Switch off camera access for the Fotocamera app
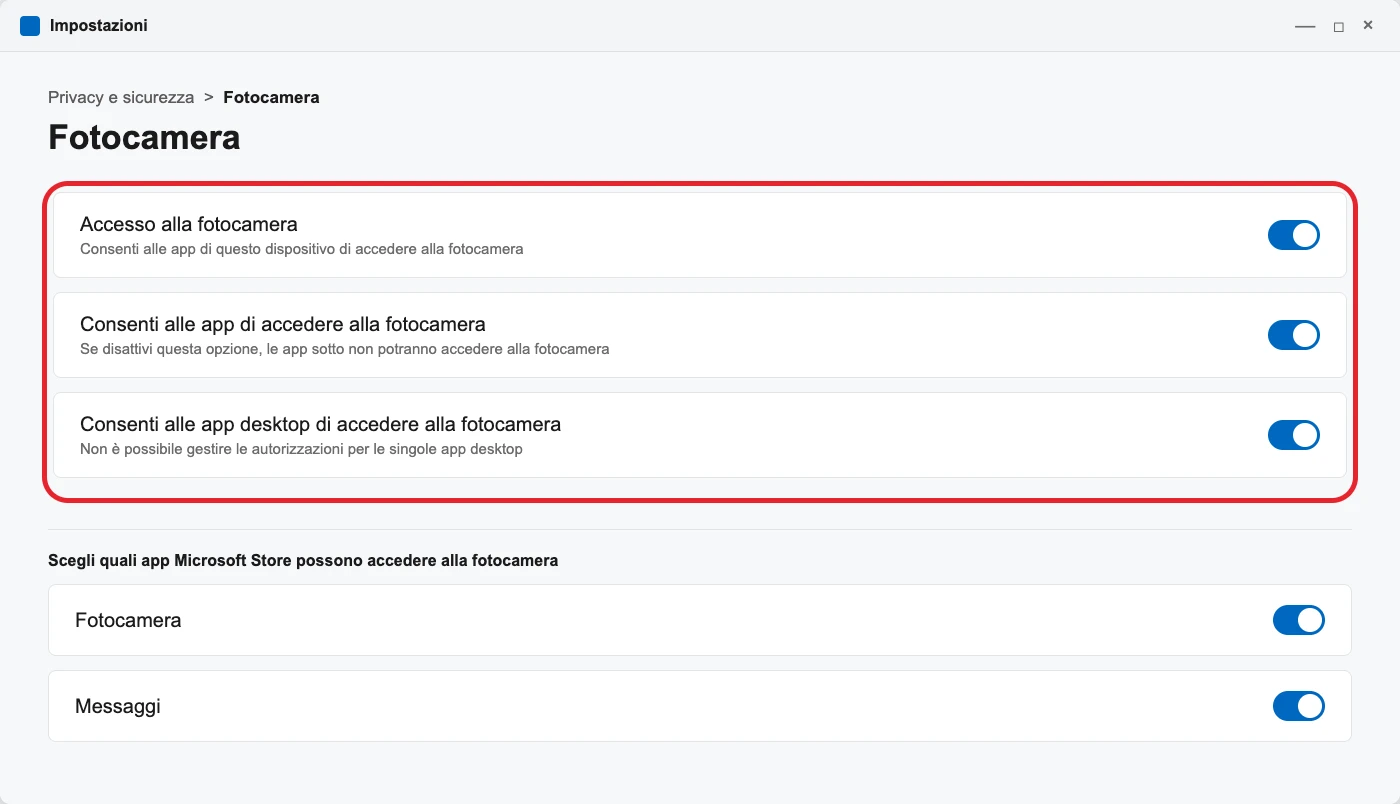The width and height of the screenshot is (1400, 804). pyautogui.click(x=1298, y=620)
